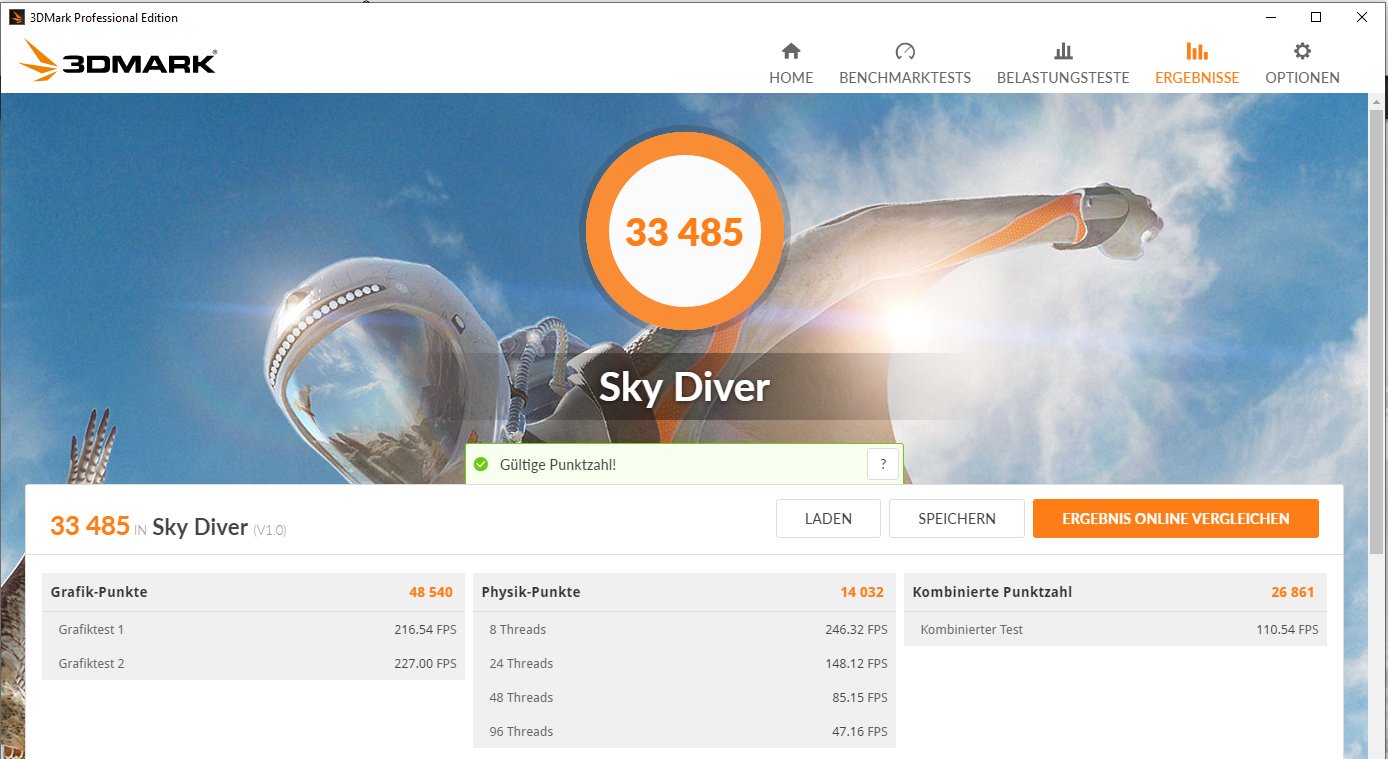
Task: Open the HOME tab
Action: pyautogui.click(x=791, y=63)
